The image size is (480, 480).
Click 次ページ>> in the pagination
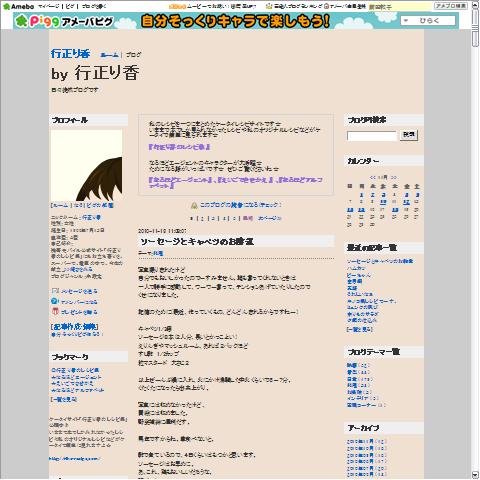(270, 218)
